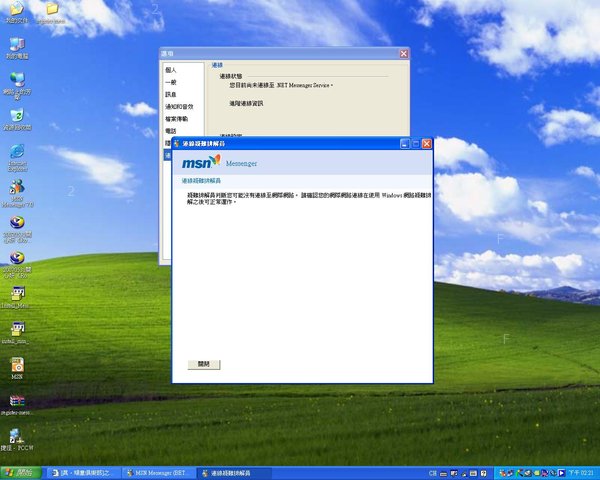
Task: Minimize the connection troubleshooter window
Action: (404, 144)
